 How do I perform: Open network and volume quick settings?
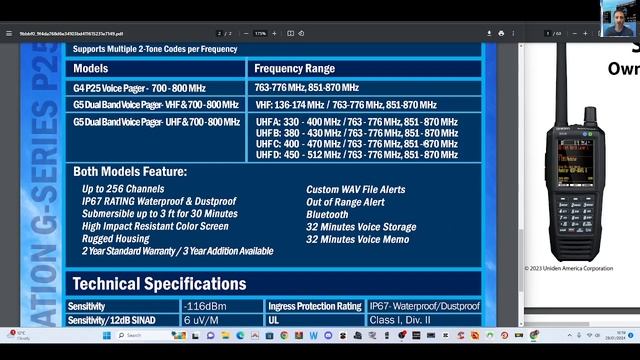[x=593, y=336]
